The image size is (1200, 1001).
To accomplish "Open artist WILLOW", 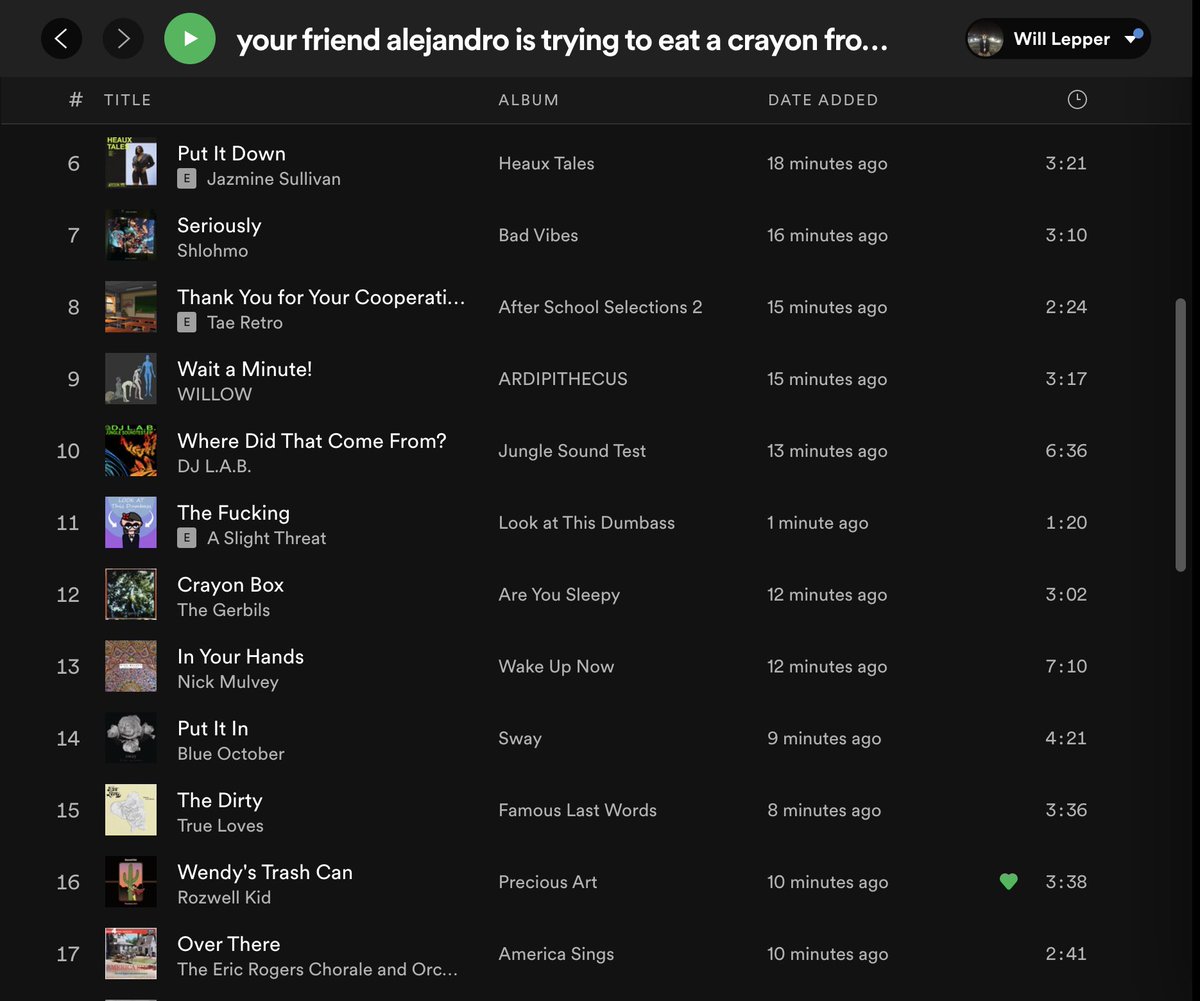I will pyautogui.click(x=215, y=395).
